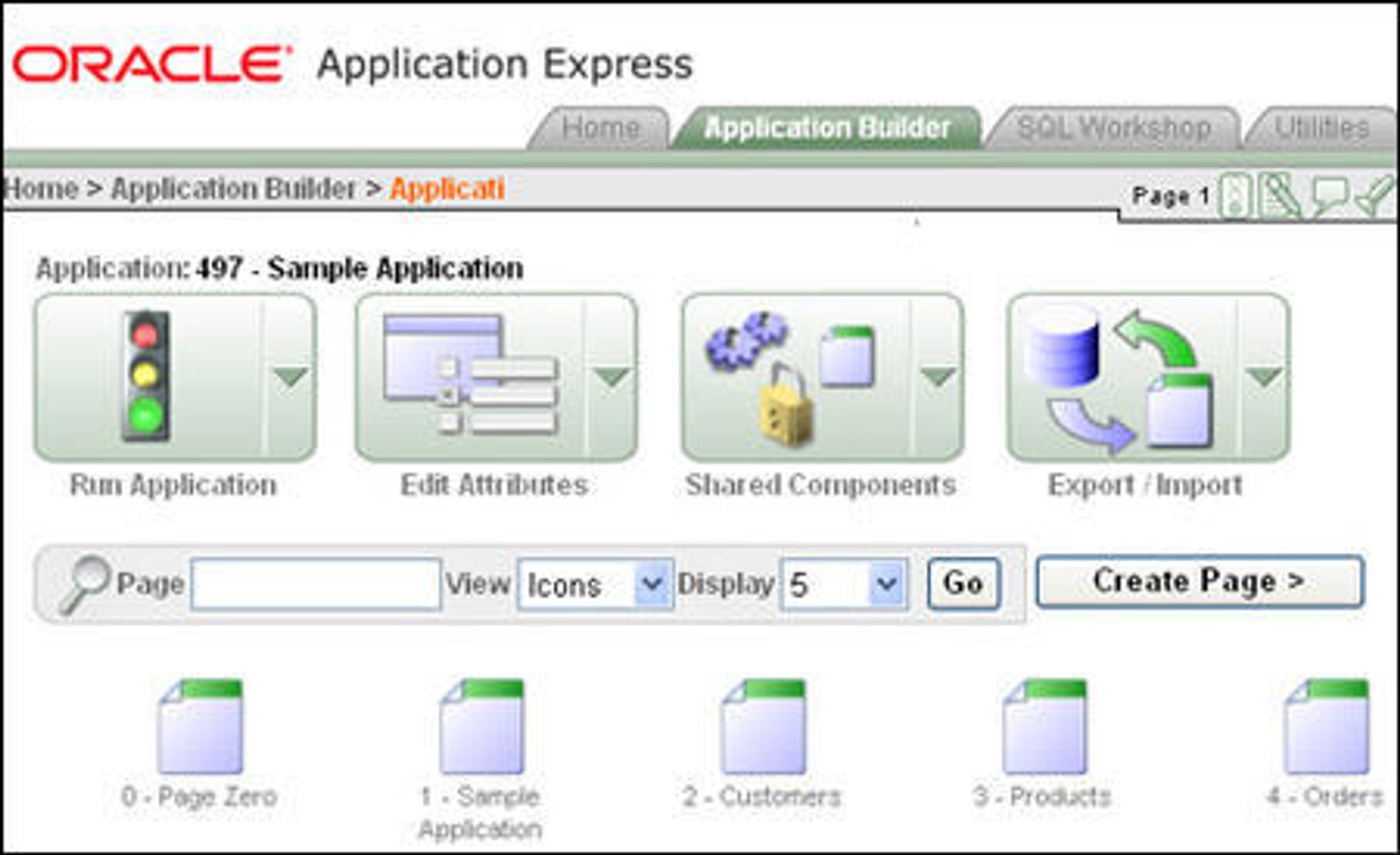Open the View dropdown showing Icons
This screenshot has width=1400, height=855.
tap(596, 584)
